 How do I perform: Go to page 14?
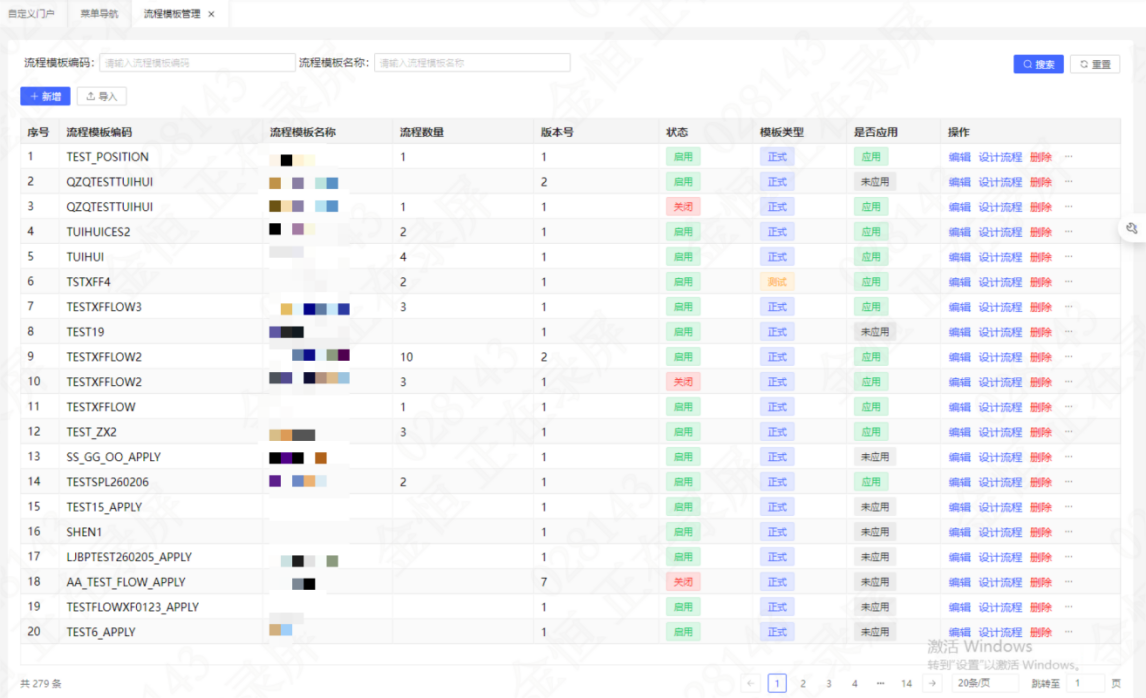pyautogui.click(x=906, y=683)
